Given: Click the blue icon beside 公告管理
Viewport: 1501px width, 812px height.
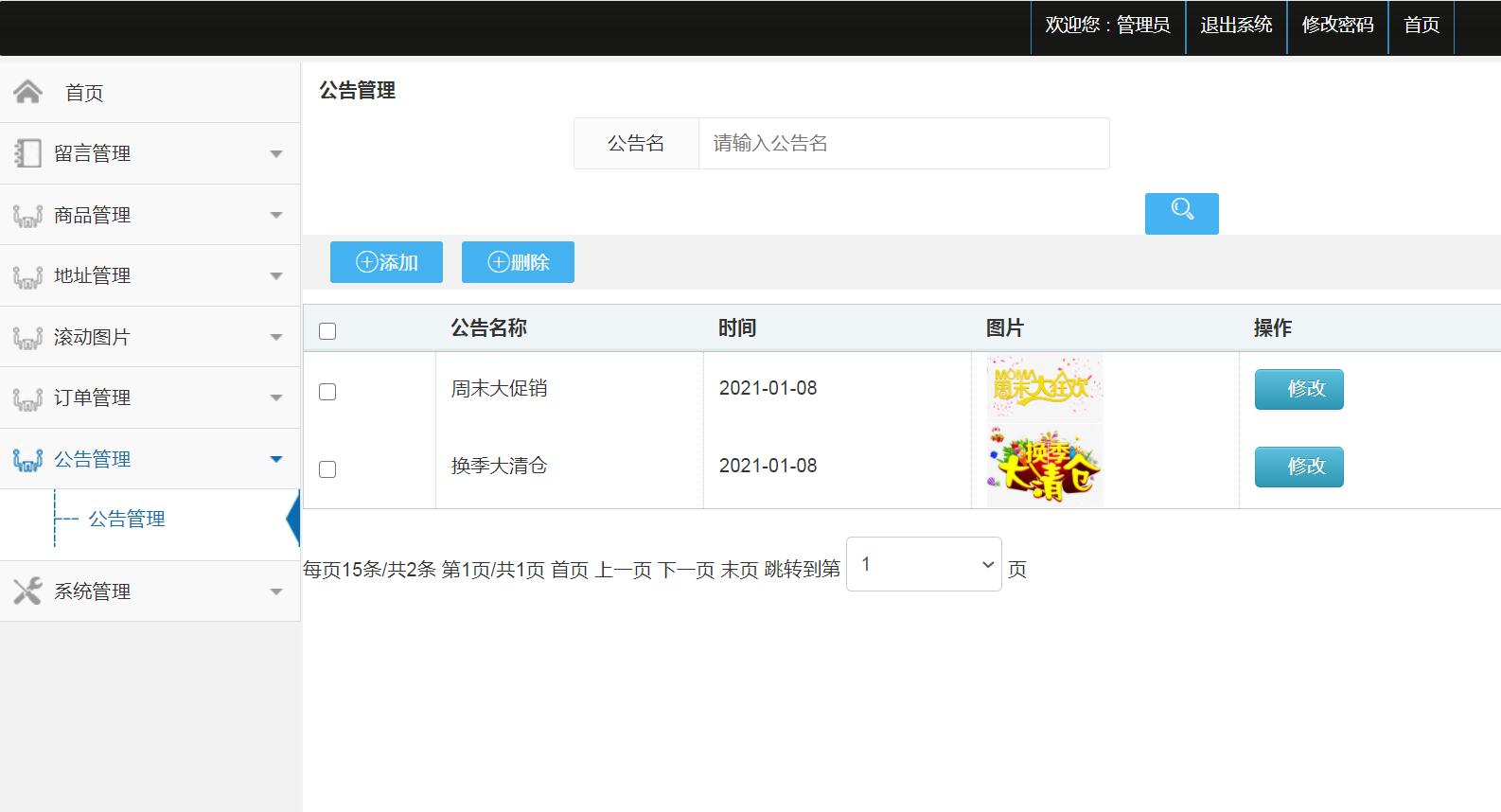Looking at the screenshot, I should [x=27, y=459].
